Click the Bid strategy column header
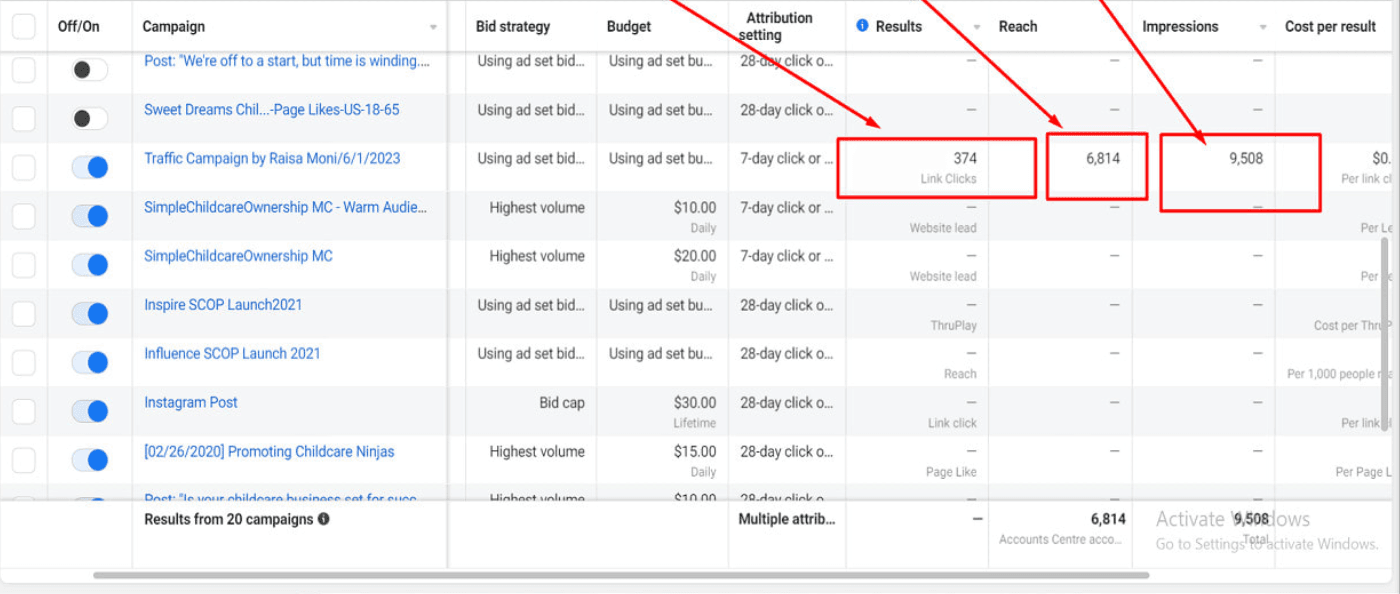1400x594 pixels. 513,27
